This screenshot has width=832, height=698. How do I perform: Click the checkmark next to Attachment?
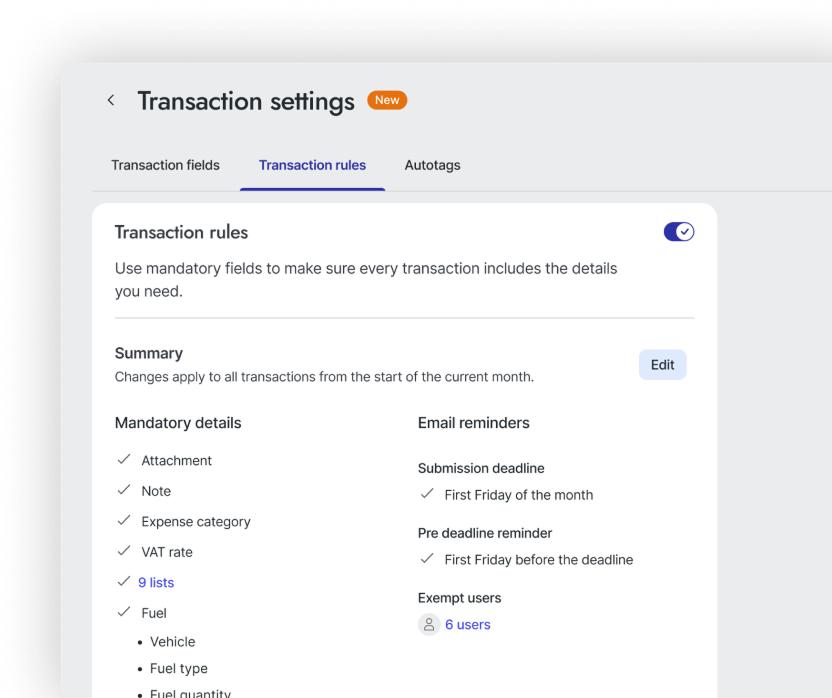point(124,460)
